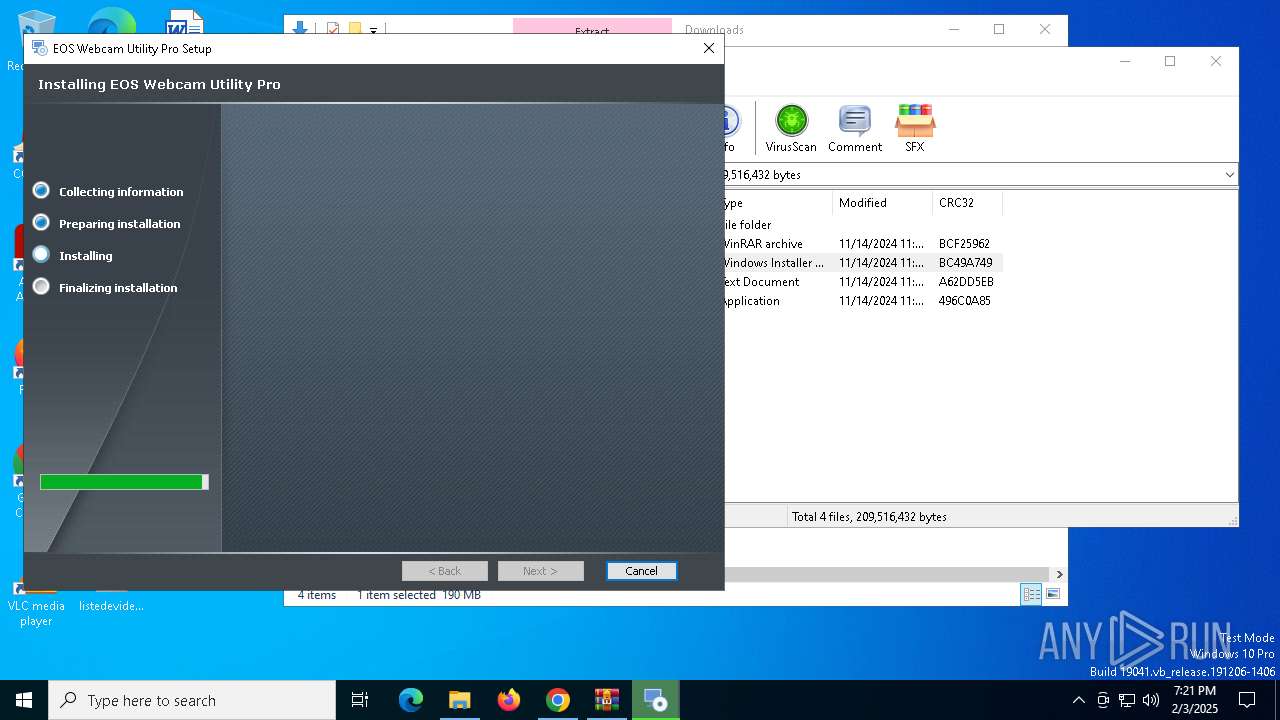Select the Windows Installer row BC49A749
Viewport: 1280px width, 720px height.
tap(862, 263)
